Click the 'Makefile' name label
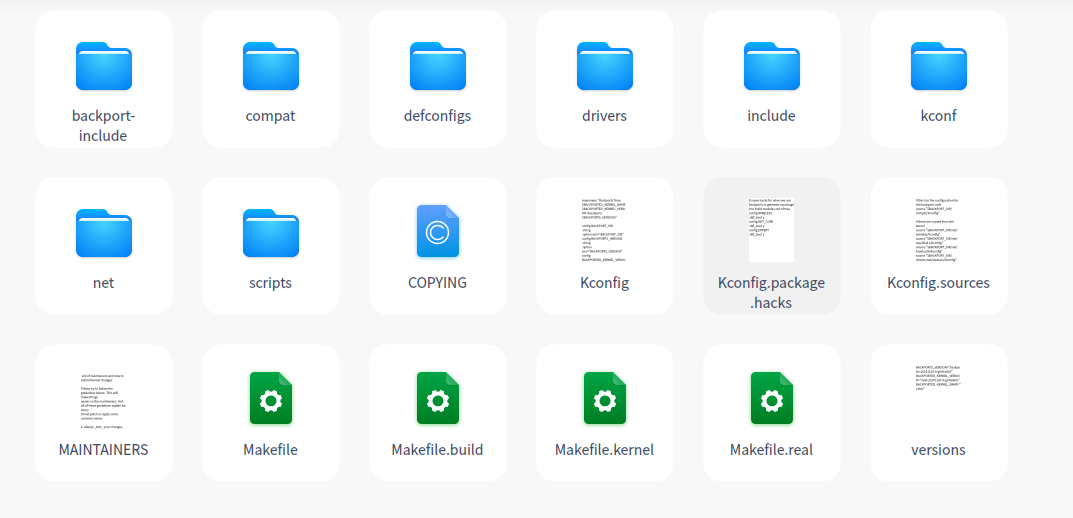The width and height of the screenshot is (1073, 518). pyautogui.click(x=270, y=450)
